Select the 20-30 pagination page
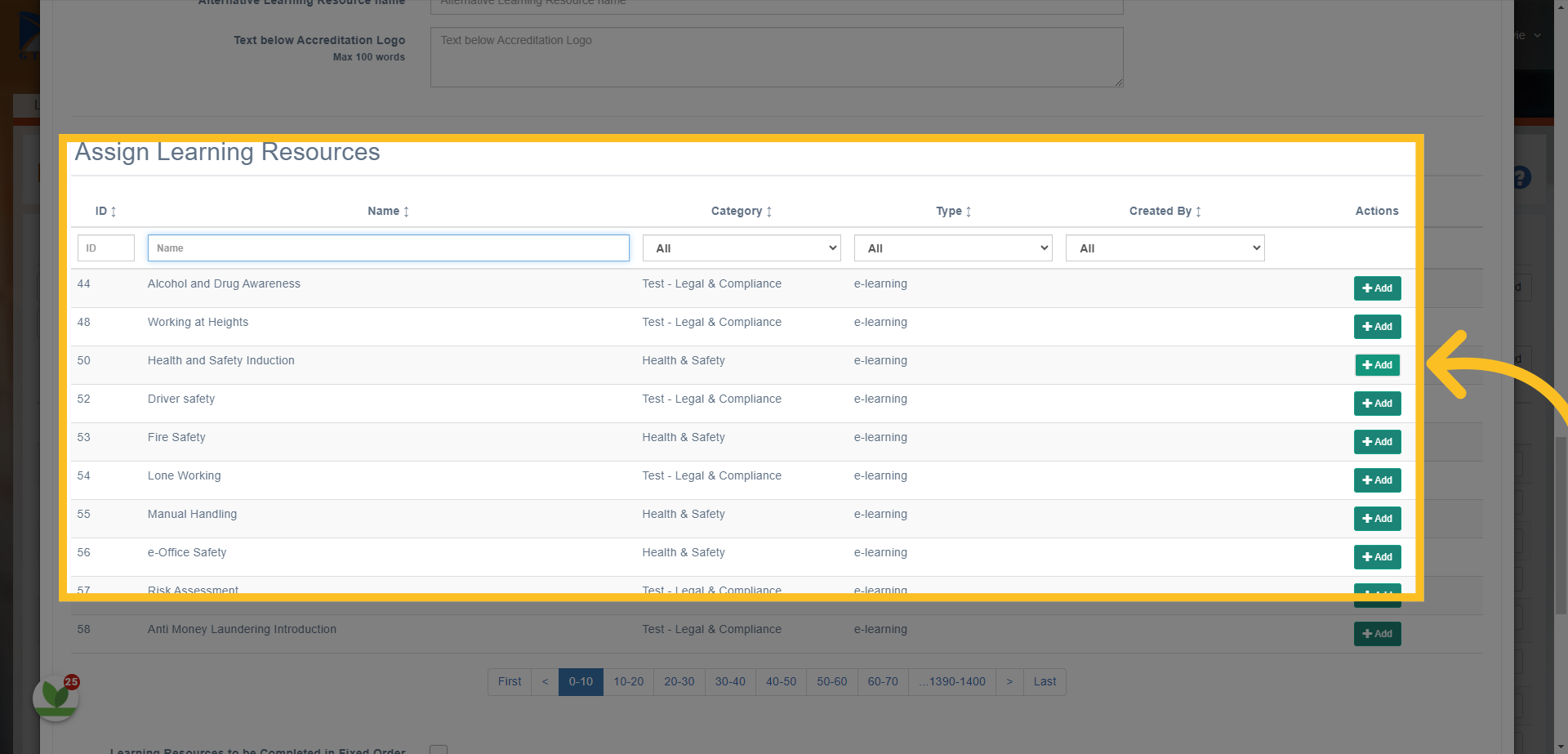Image resolution: width=1568 pixels, height=754 pixels. click(x=679, y=682)
